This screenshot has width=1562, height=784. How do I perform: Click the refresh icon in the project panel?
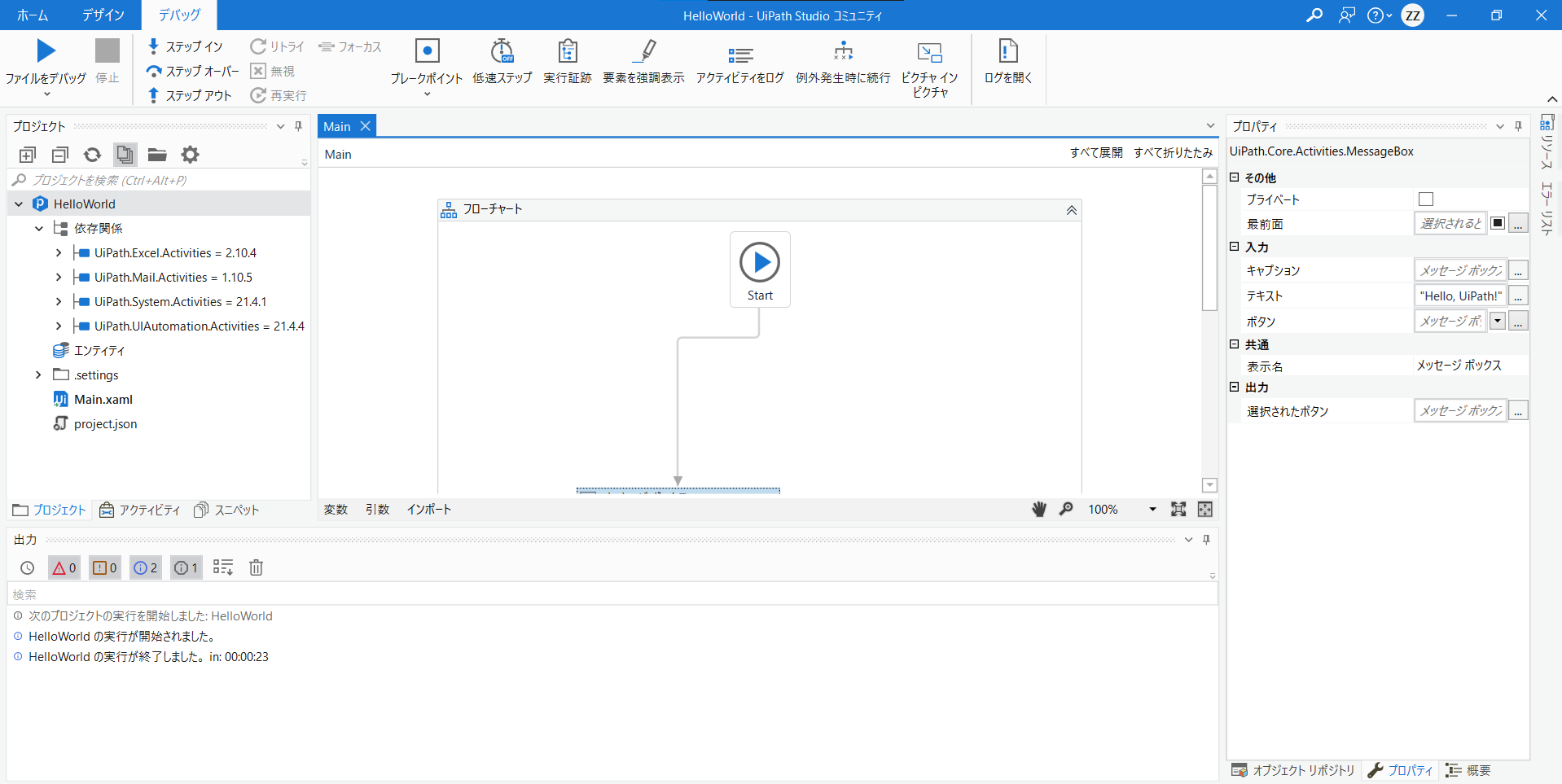[x=92, y=155]
